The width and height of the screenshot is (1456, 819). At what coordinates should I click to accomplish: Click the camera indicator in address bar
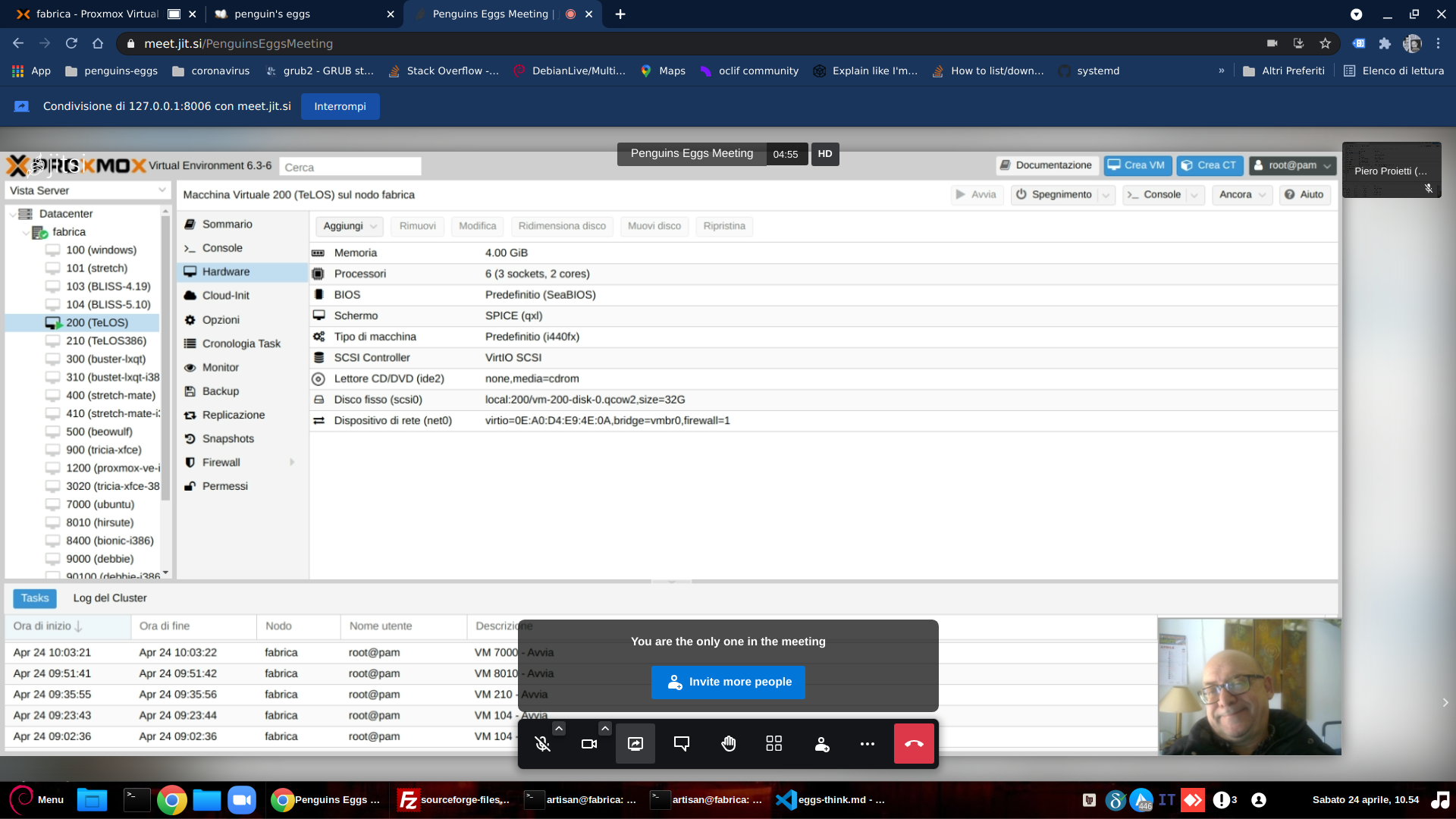(1272, 44)
